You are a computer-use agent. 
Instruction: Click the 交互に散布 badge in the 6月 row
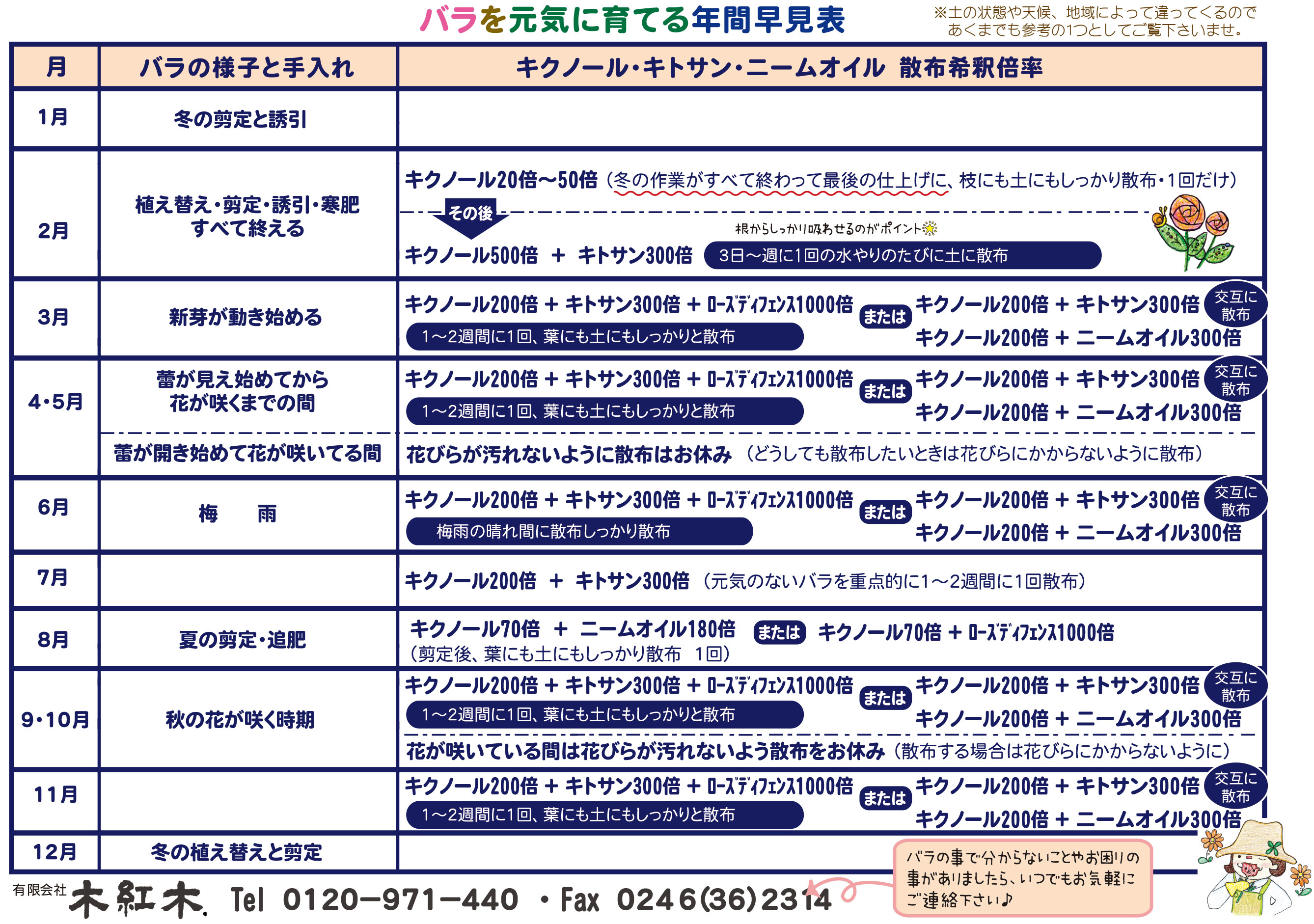click(x=1235, y=500)
